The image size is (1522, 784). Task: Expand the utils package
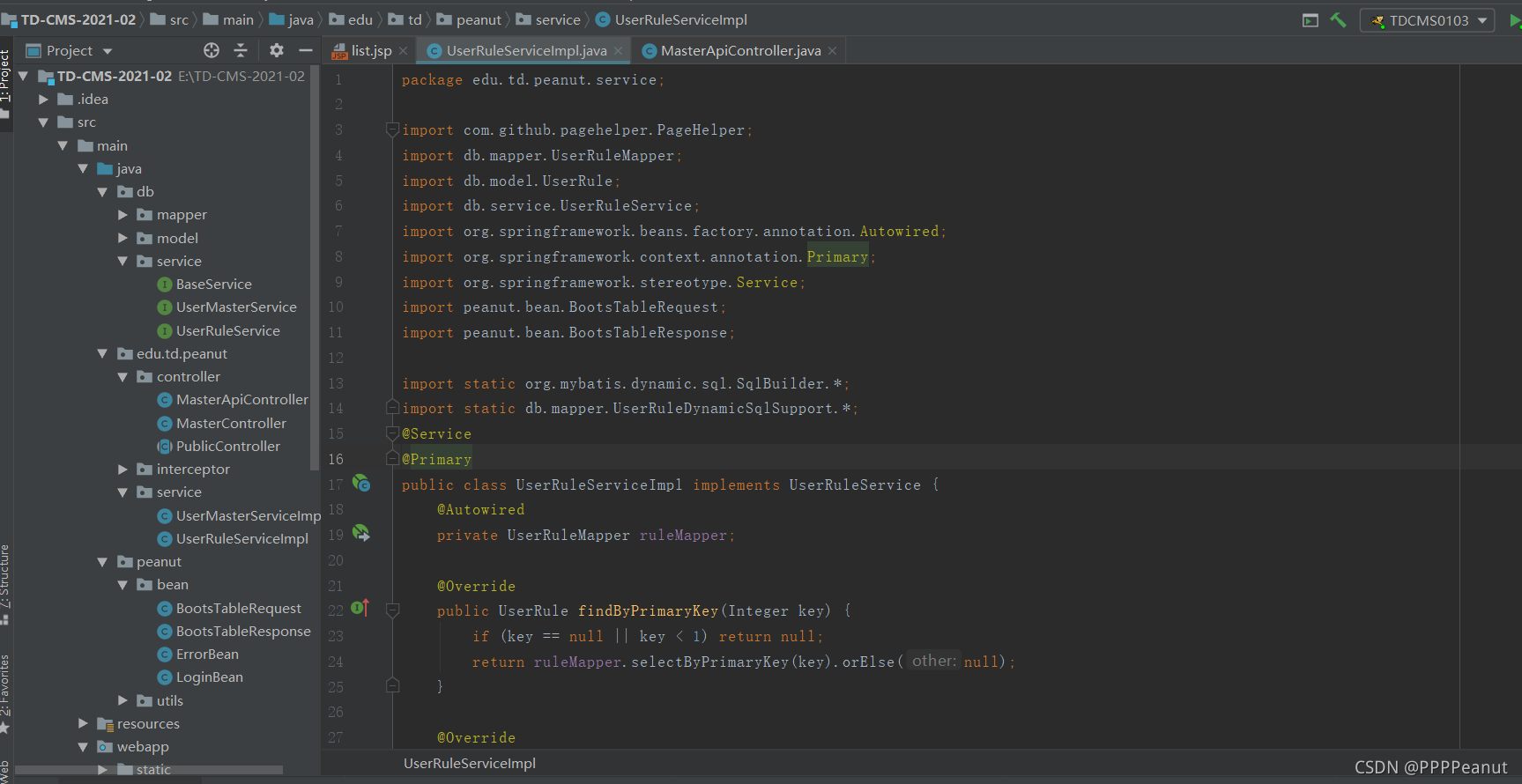coord(123,700)
